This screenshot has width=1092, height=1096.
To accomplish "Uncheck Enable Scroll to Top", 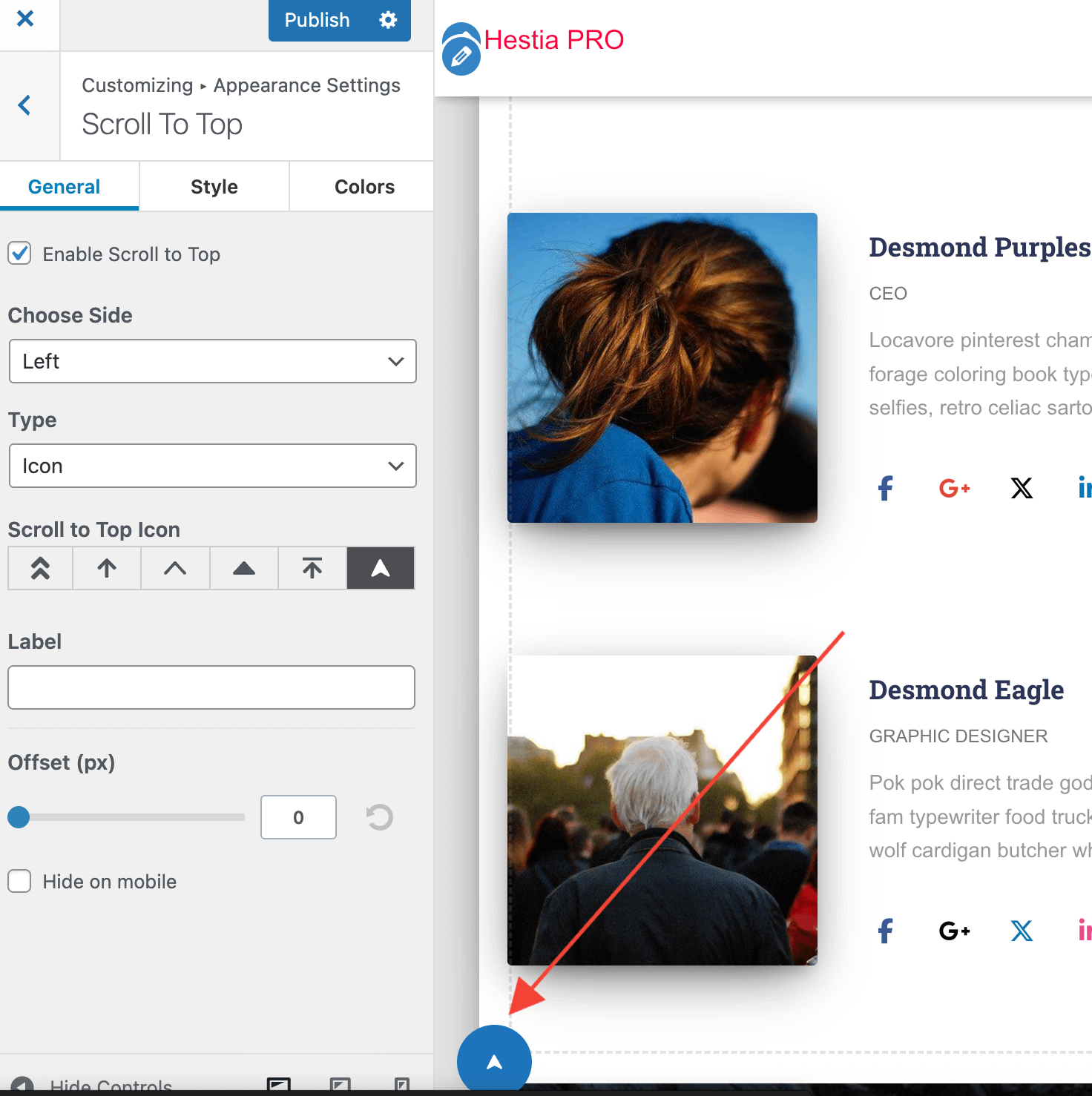I will tap(20, 254).
